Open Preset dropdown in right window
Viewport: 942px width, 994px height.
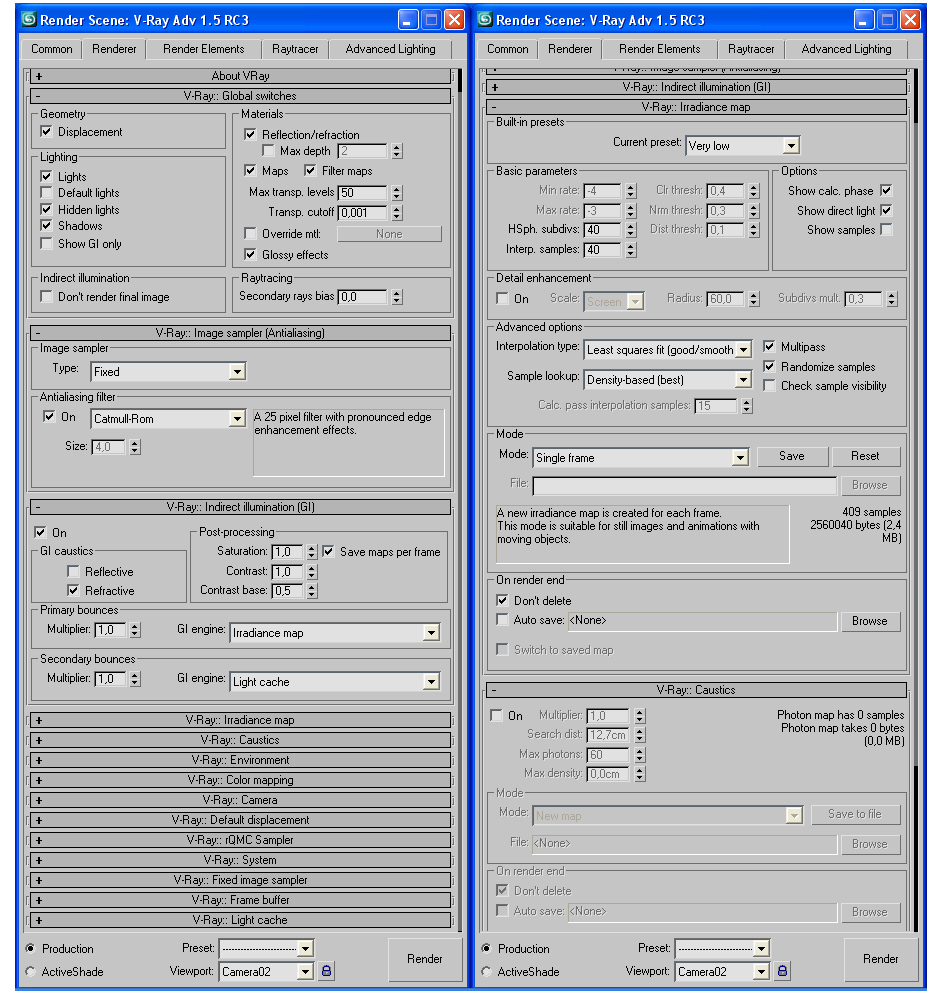[x=722, y=948]
